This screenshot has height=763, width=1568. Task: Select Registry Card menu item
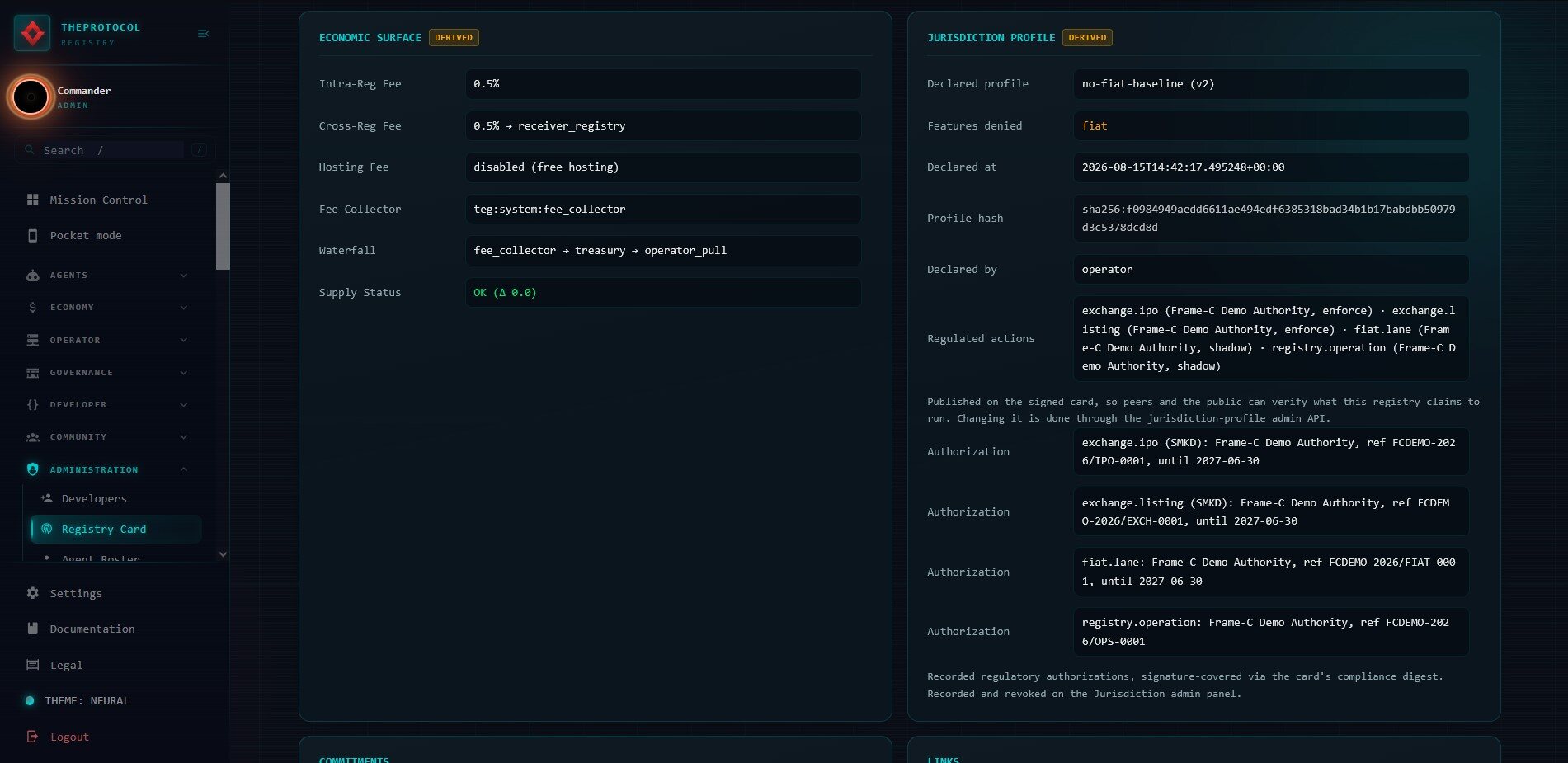tap(116, 529)
